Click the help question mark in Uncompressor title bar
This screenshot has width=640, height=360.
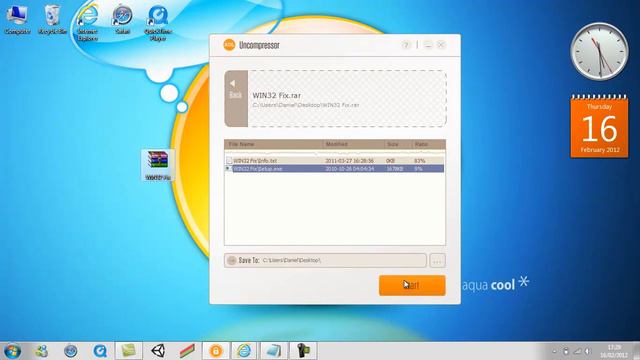[405, 45]
